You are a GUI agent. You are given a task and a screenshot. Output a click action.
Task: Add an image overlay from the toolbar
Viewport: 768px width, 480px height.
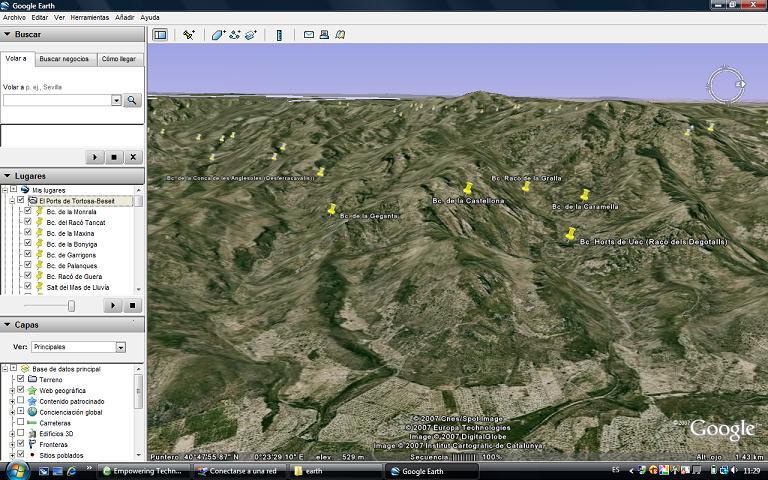tap(251, 35)
